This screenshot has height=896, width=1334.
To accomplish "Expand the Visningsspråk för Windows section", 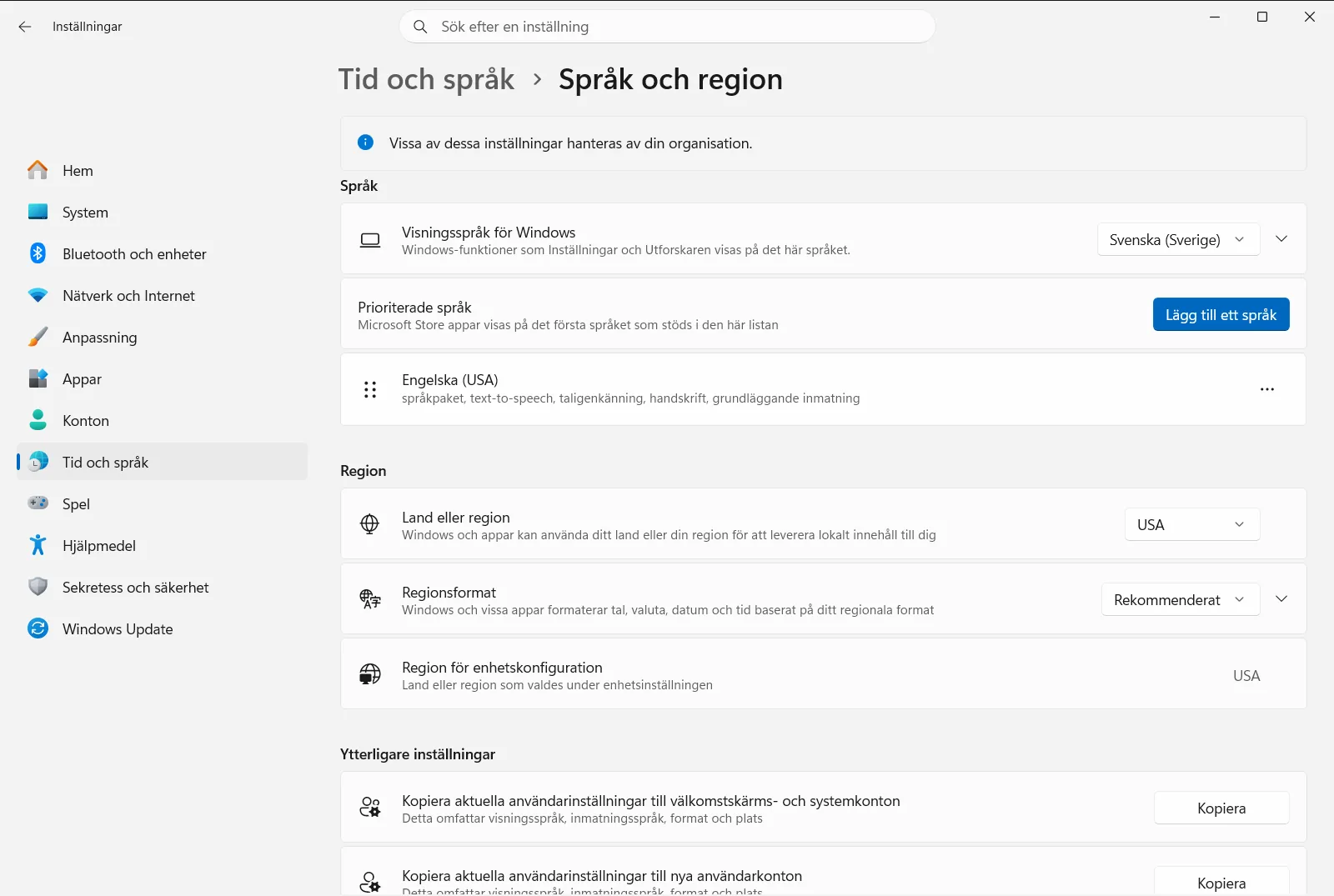I will (x=1281, y=239).
